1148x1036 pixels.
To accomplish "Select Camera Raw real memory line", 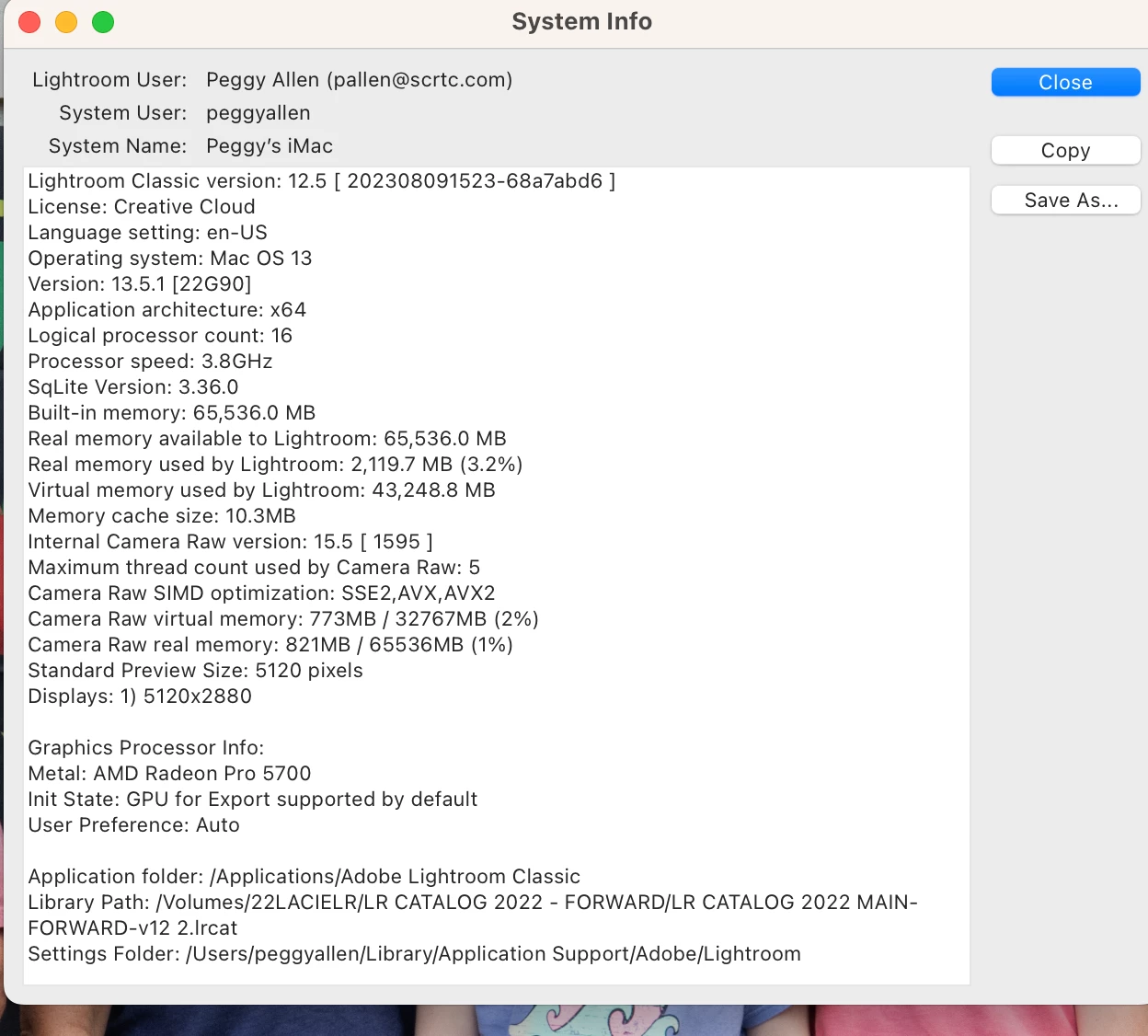I will [x=270, y=645].
